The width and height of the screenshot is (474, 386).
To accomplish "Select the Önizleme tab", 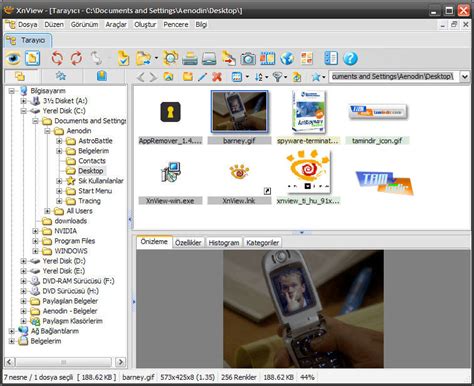I will 154,242.
